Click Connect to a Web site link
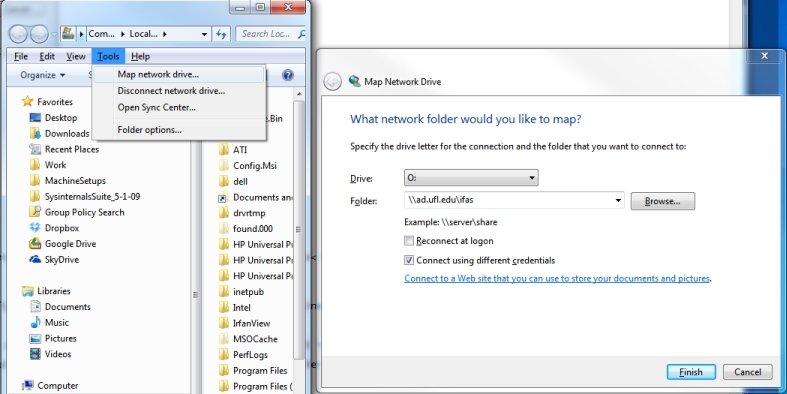The image size is (787, 394). pyautogui.click(x=557, y=278)
